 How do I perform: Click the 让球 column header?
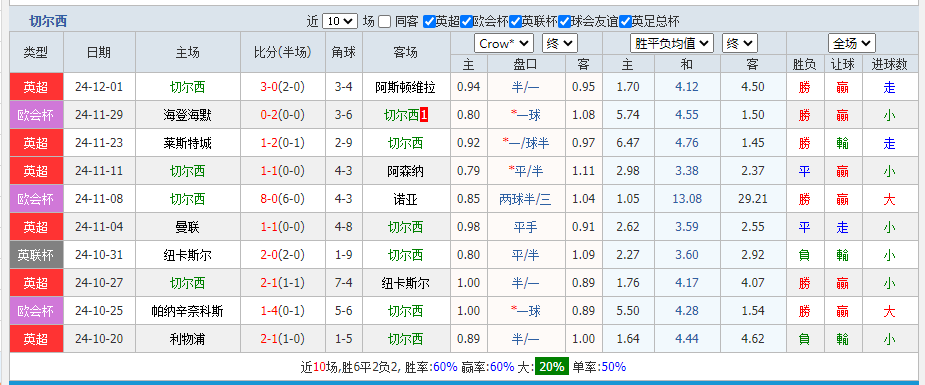[x=842, y=65]
